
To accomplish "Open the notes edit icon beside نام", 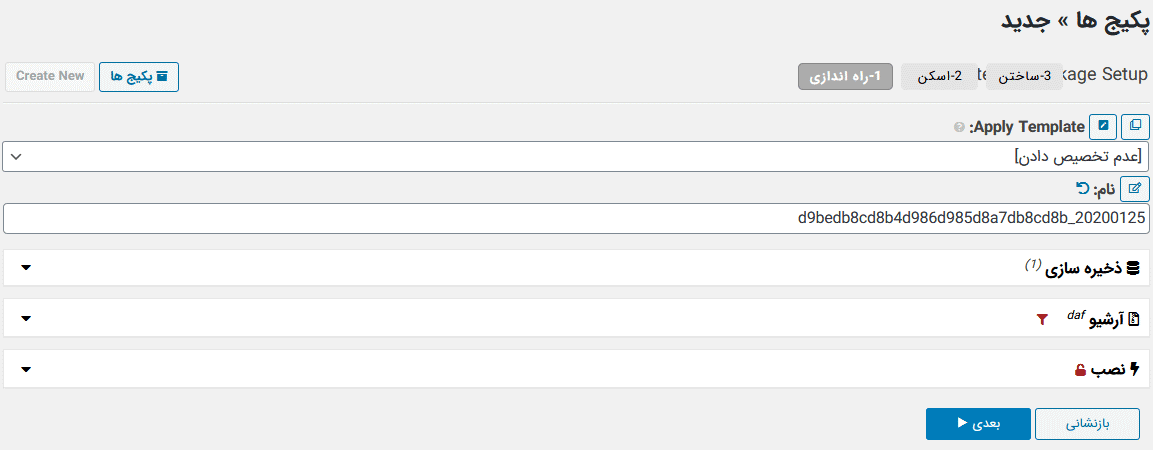I will 1135,189.
